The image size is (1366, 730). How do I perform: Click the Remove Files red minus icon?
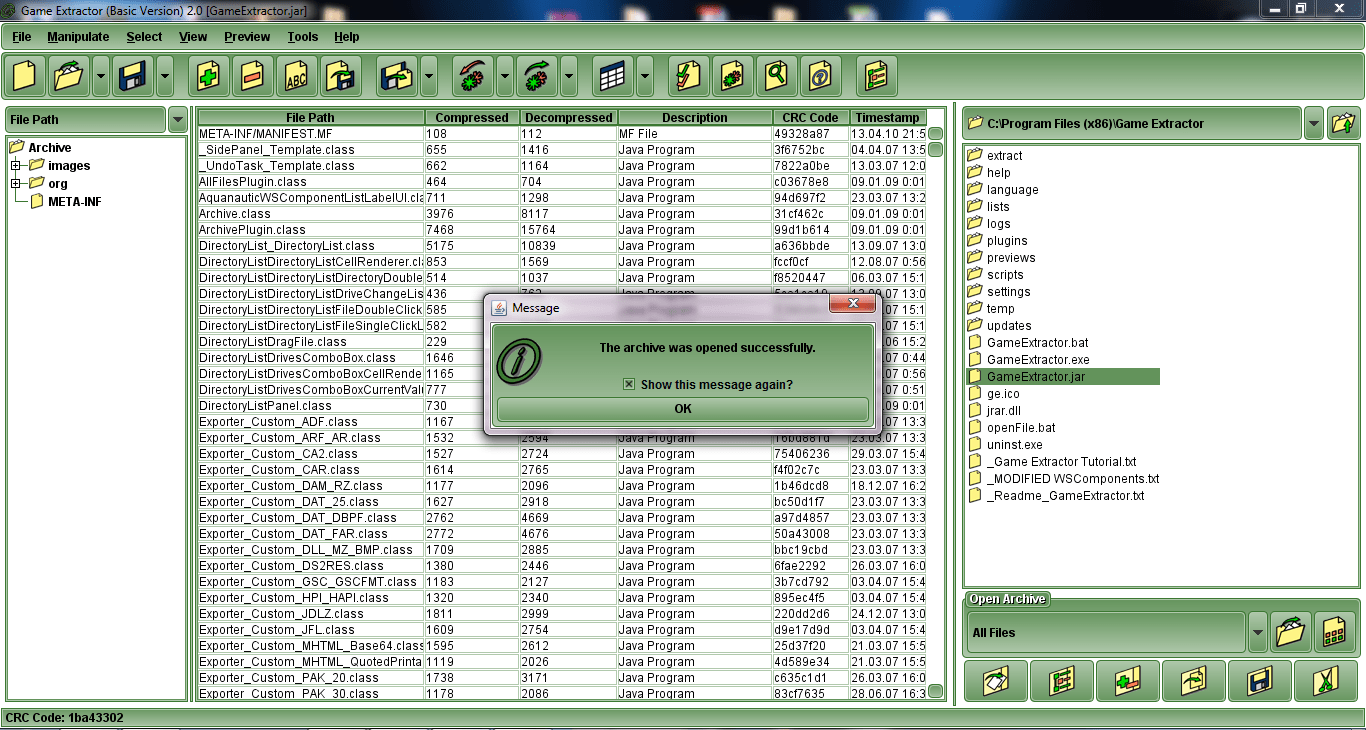point(253,75)
